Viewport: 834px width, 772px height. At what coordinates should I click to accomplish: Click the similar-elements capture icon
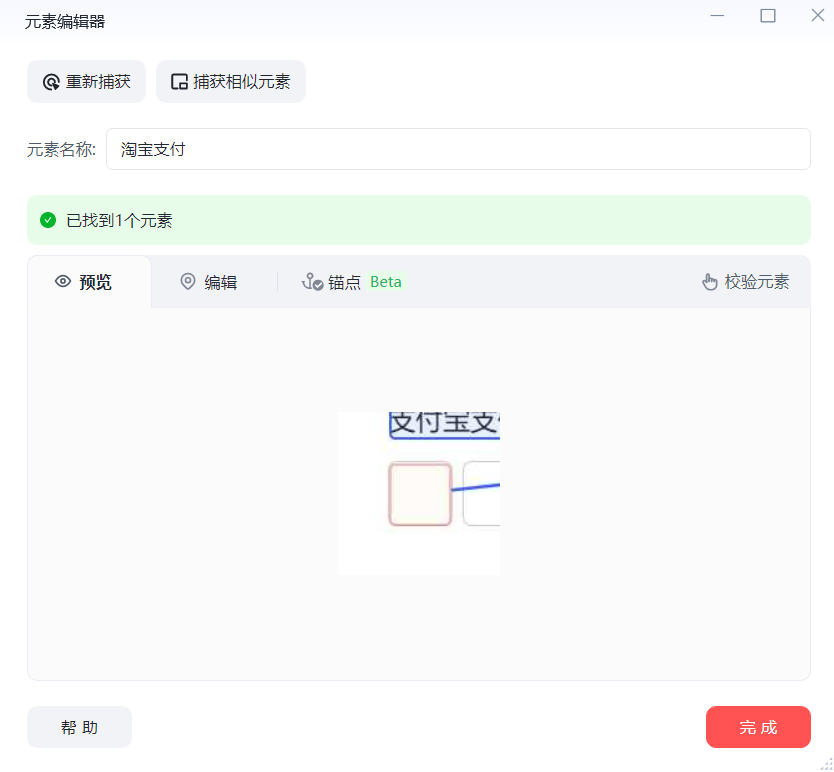click(179, 82)
